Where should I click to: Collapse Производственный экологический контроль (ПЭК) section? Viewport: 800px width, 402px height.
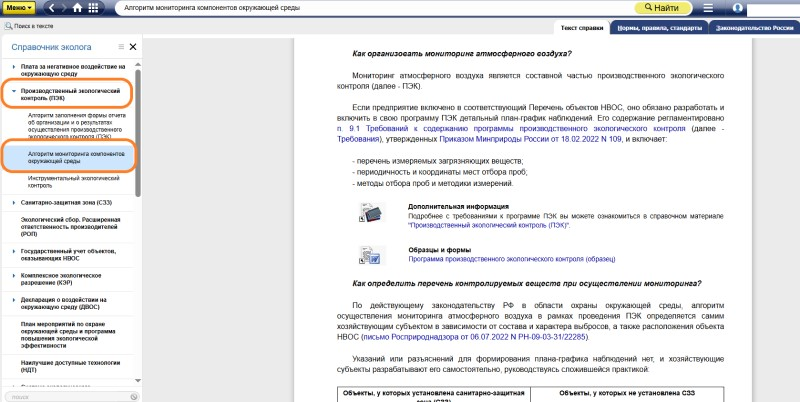pyautogui.click(x=14, y=90)
